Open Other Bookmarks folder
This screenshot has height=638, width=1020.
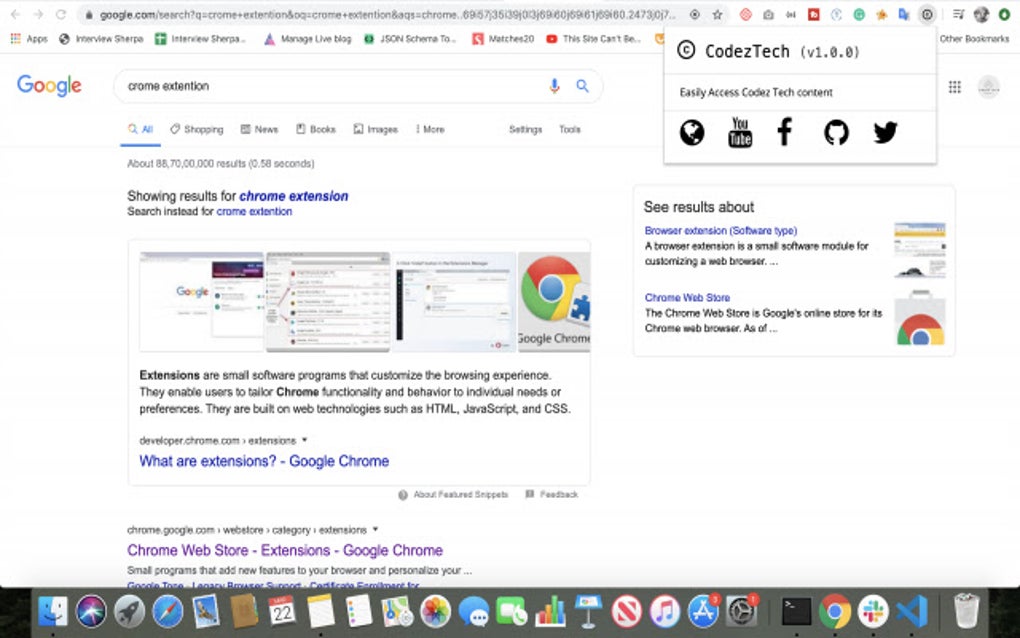click(974, 38)
